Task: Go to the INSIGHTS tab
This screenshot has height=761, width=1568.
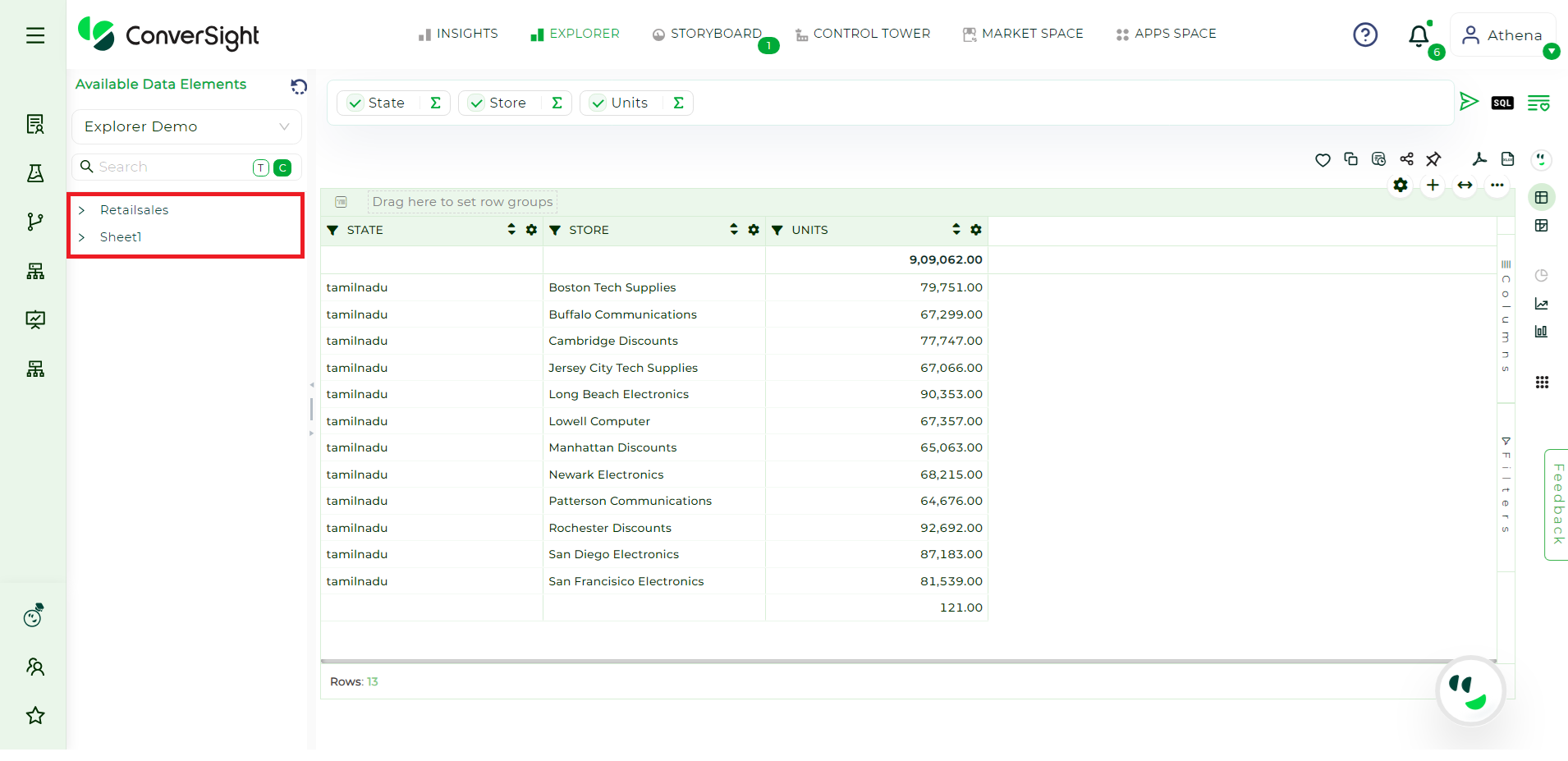Action: pyautogui.click(x=458, y=34)
